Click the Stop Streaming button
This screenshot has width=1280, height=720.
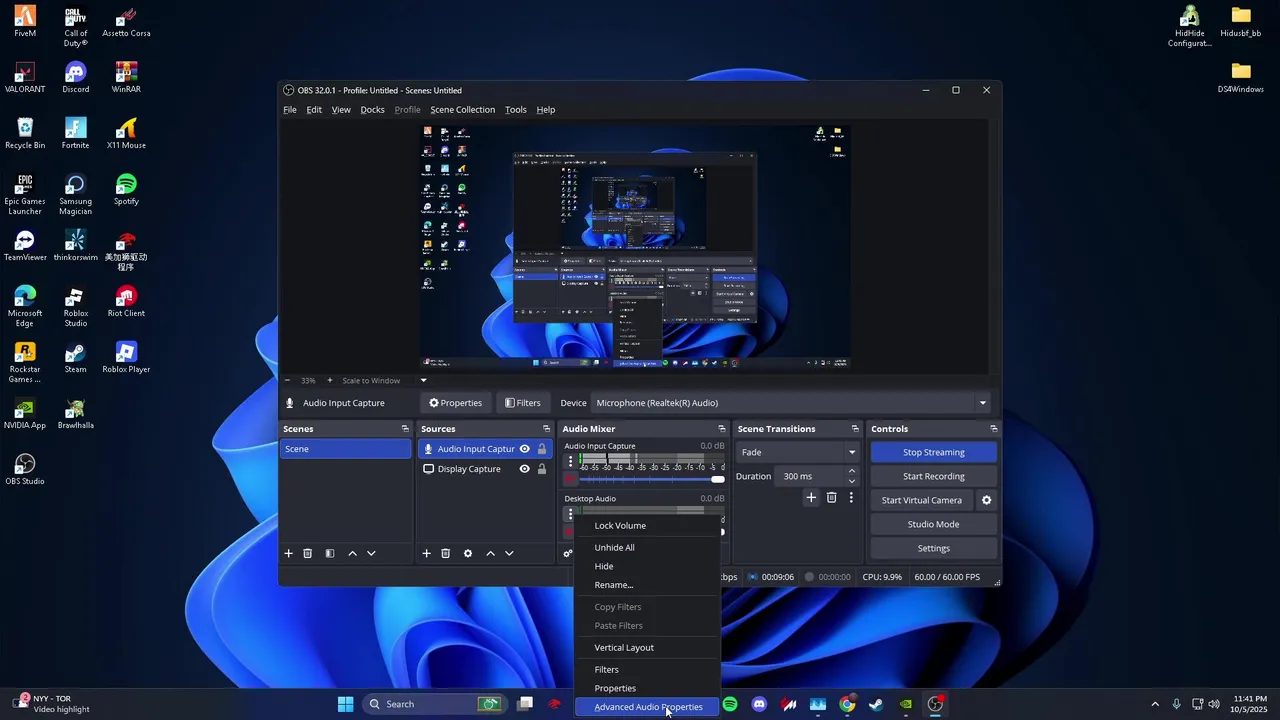(x=934, y=452)
